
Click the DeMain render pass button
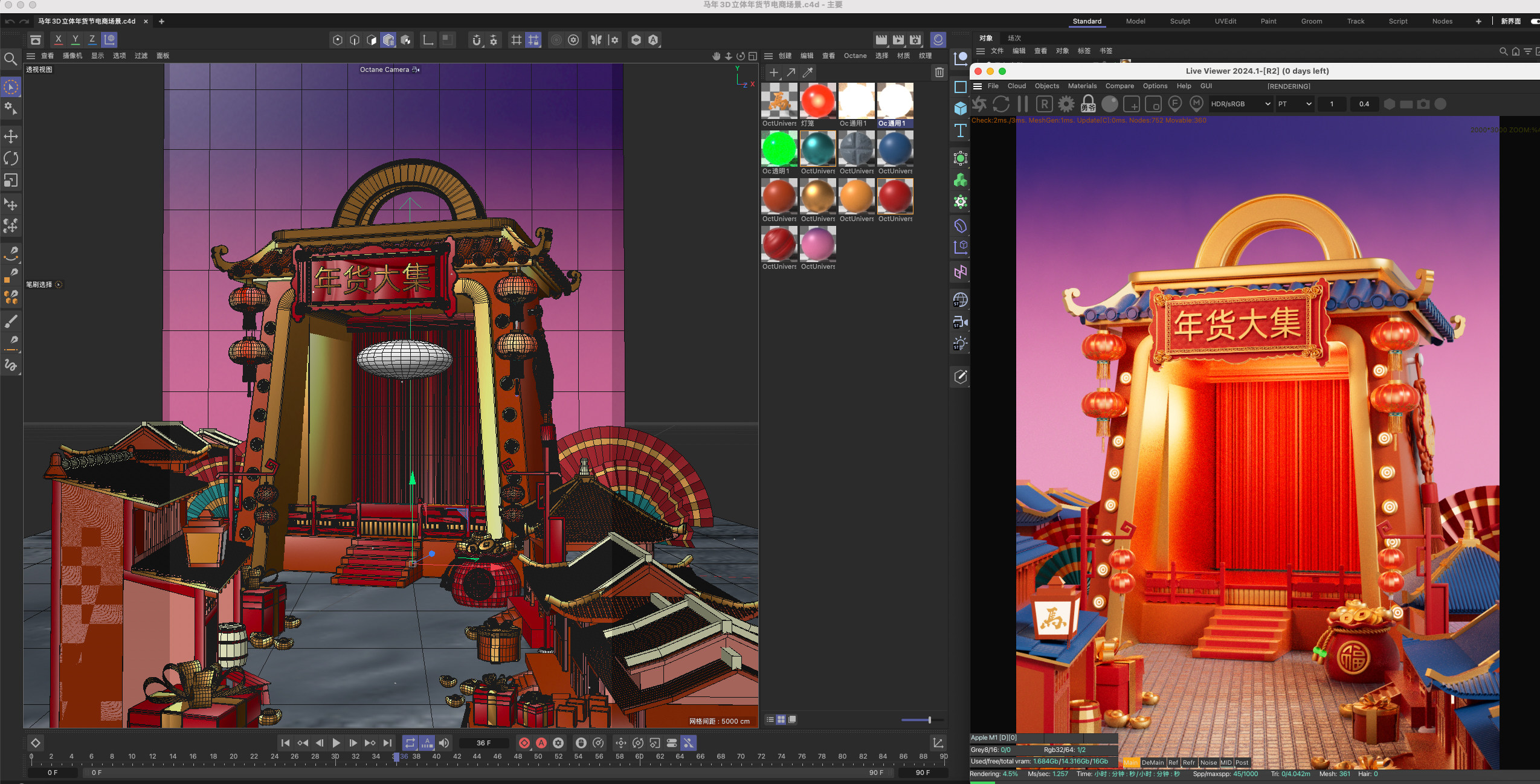pos(1152,762)
